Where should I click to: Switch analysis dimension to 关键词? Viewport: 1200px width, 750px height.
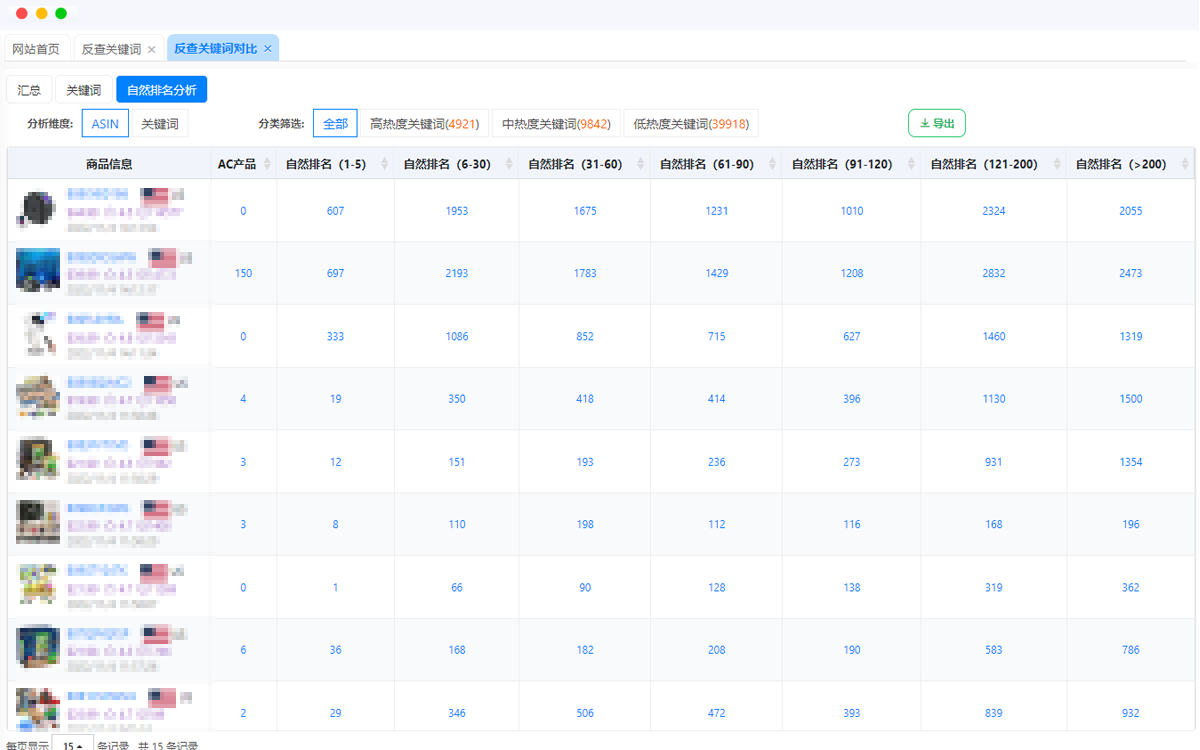pyautogui.click(x=160, y=124)
